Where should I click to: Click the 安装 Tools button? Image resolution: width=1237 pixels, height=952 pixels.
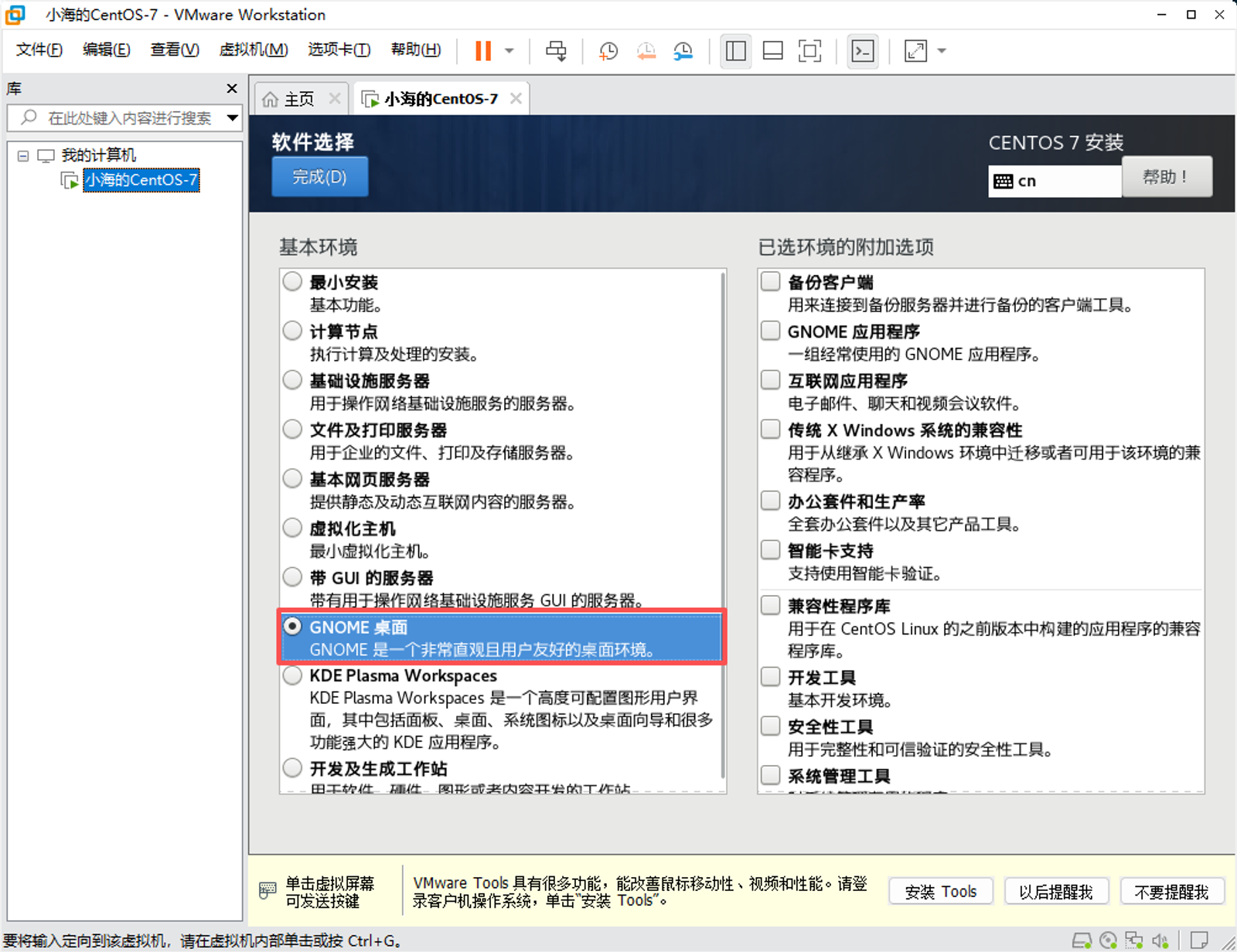tap(941, 892)
